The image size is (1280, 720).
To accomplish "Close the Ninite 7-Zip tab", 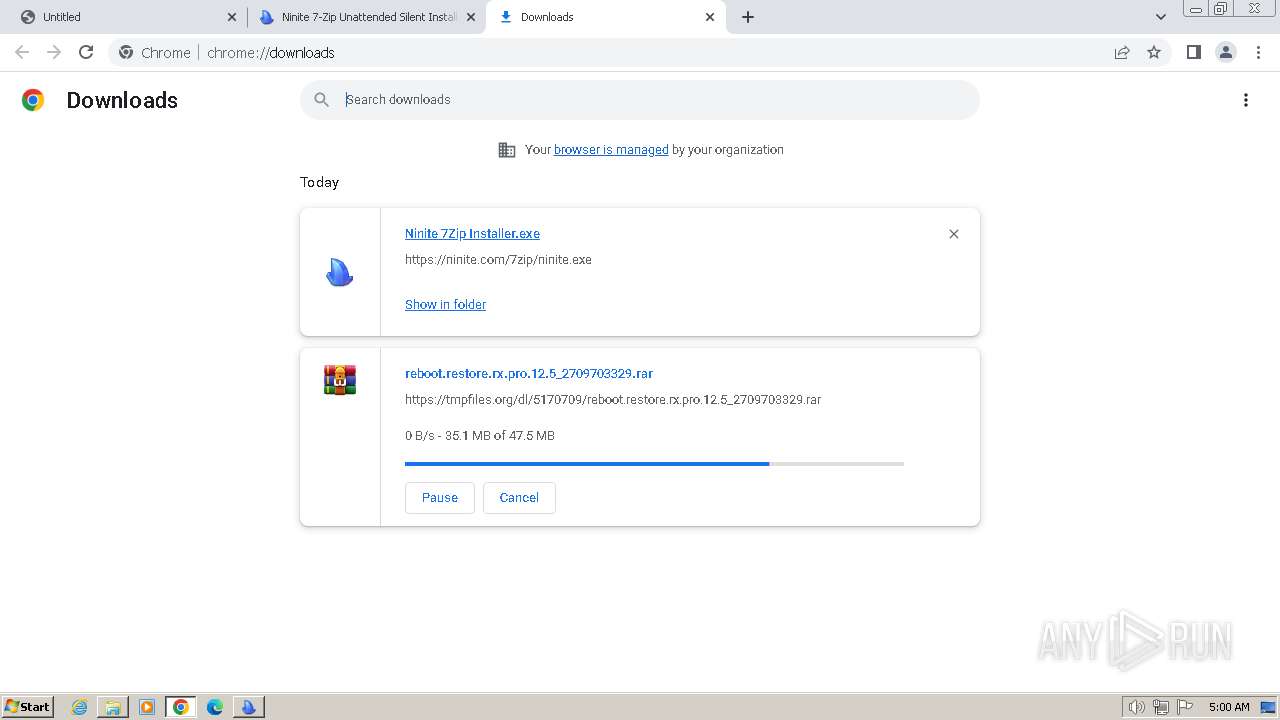I will click(x=471, y=17).
